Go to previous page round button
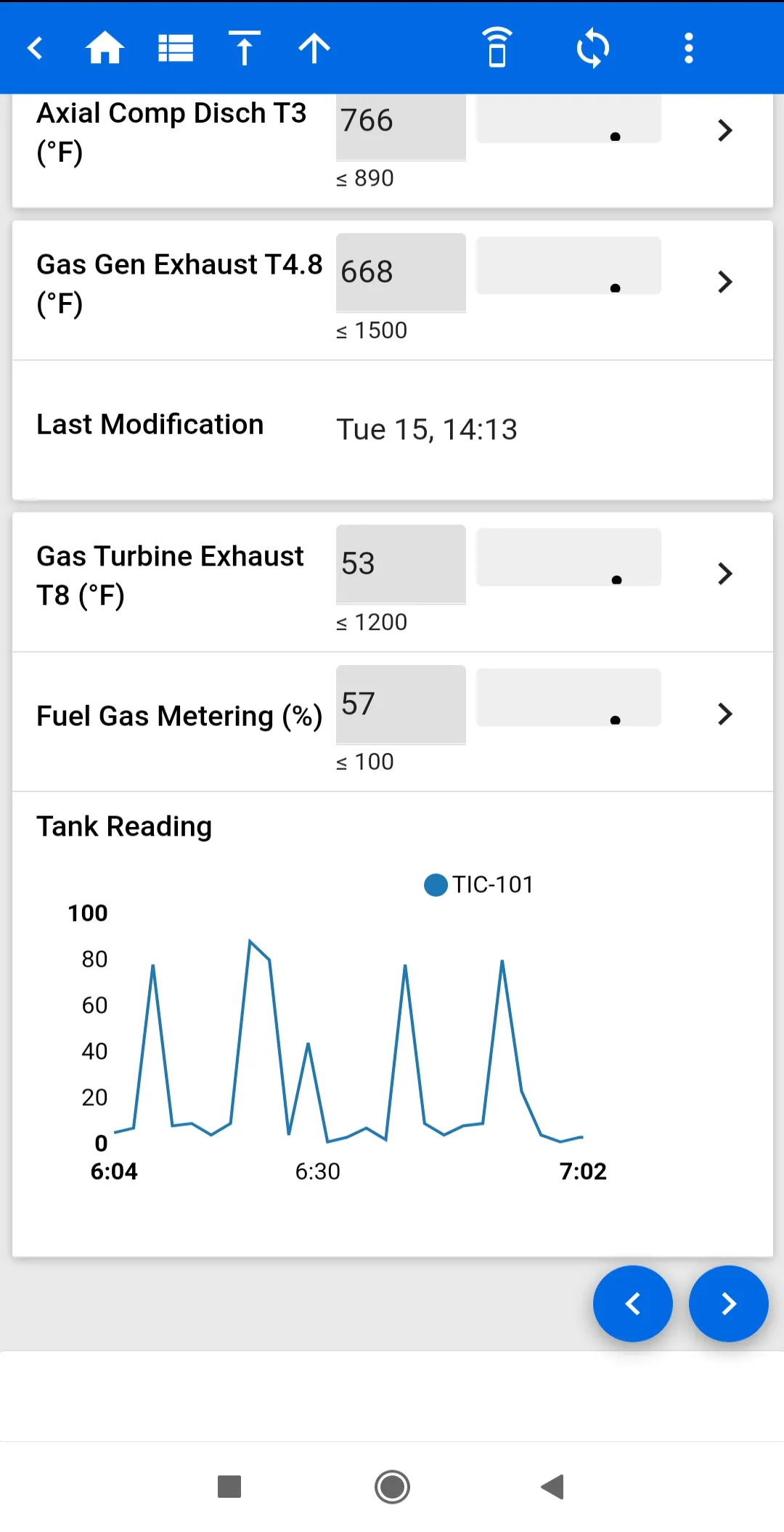 (x=633, y=1304)
